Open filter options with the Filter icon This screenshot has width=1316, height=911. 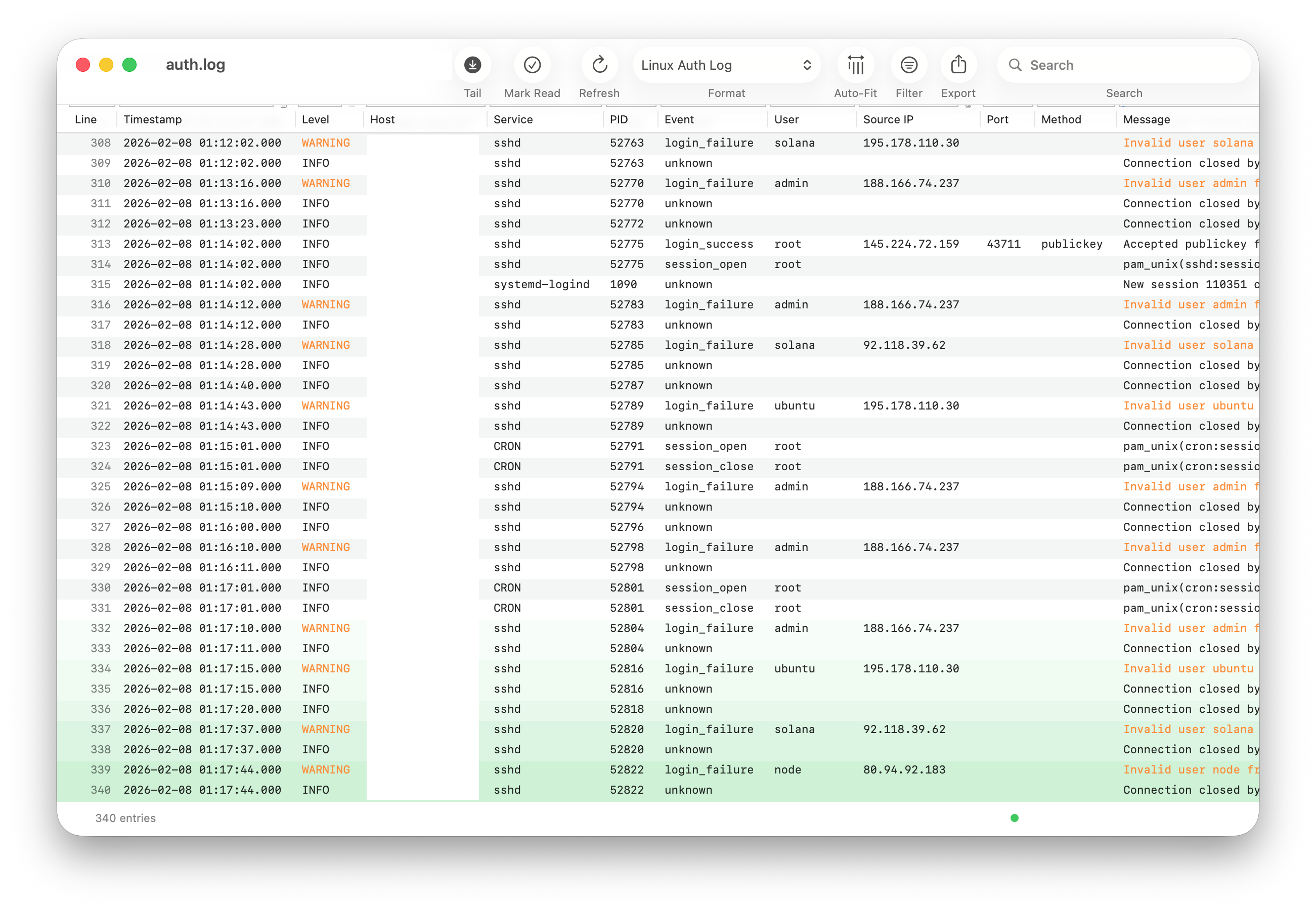(x=908, y=65)
